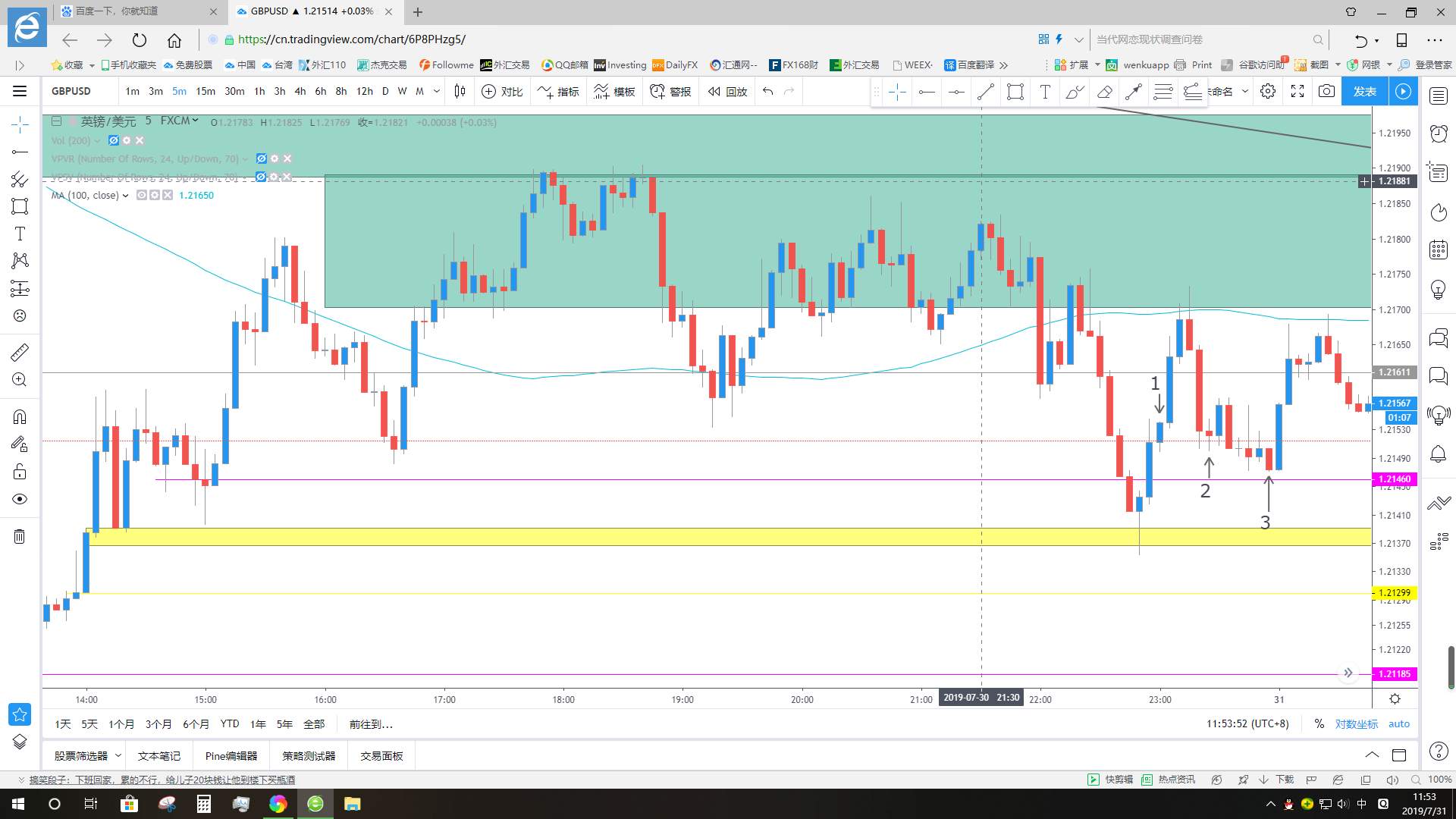Image resolution: width=1456 pixels, height=819 pixels.
Task: Open the measure ruler tool
Action: click(20, 352)
